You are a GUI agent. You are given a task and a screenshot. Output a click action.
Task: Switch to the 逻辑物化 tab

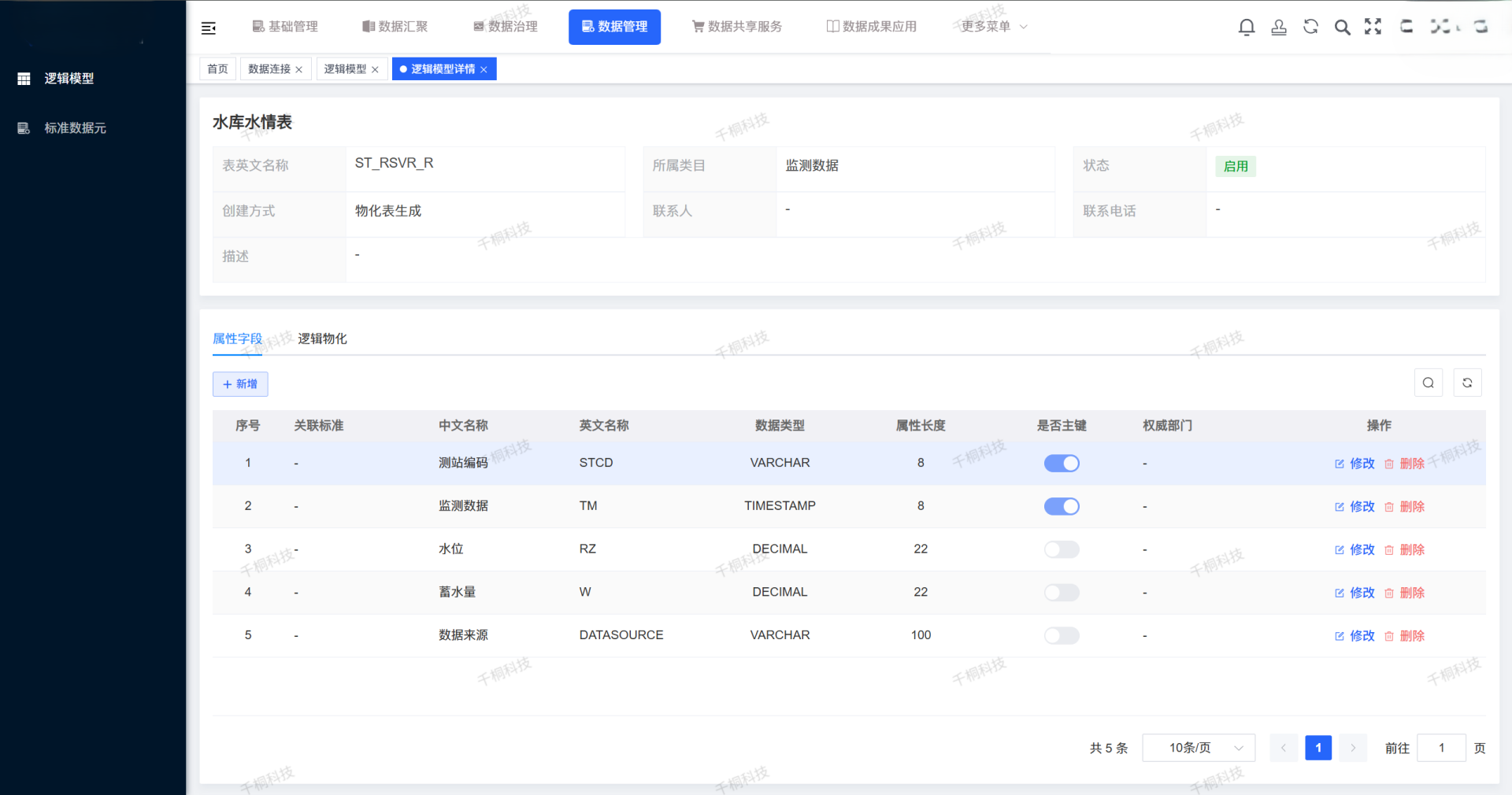[322, 338]
